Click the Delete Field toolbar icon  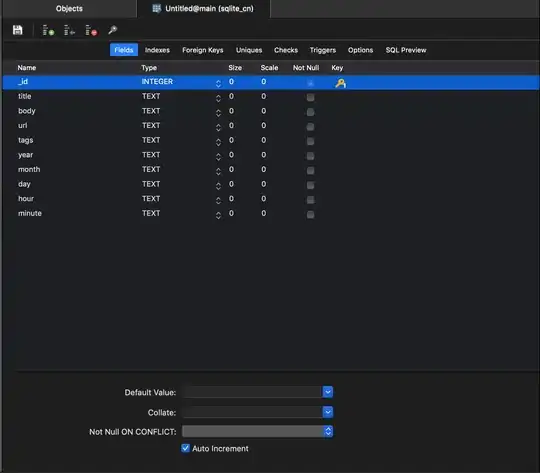click(91, 30)
